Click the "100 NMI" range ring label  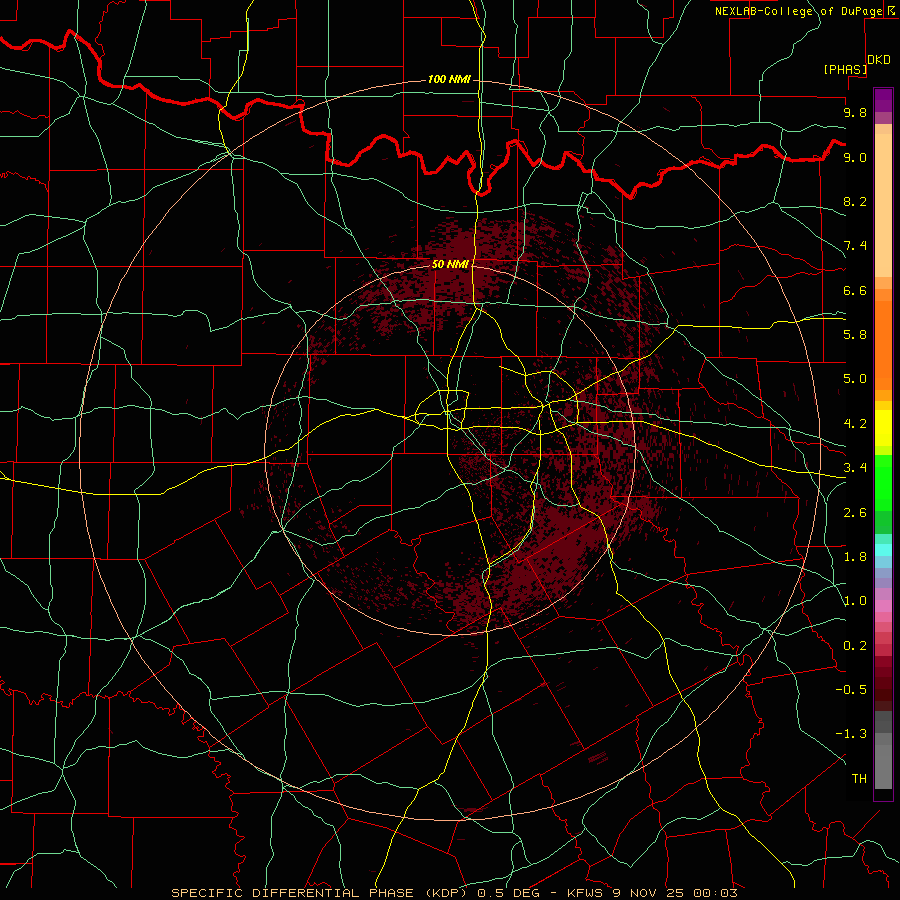(x=449, y=79)
